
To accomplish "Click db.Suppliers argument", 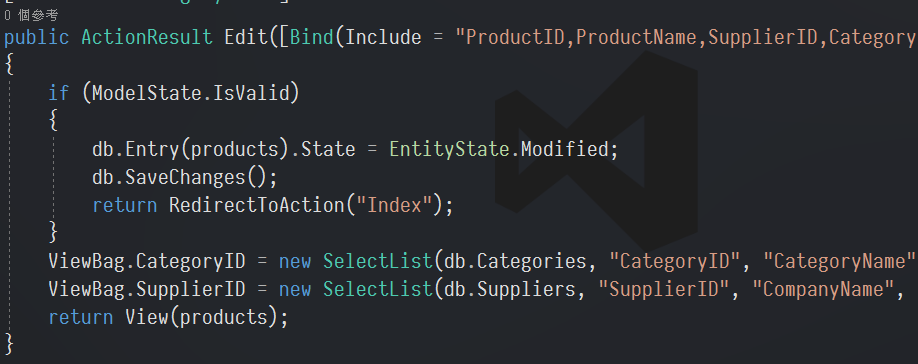I will click(x=510, y=289).
